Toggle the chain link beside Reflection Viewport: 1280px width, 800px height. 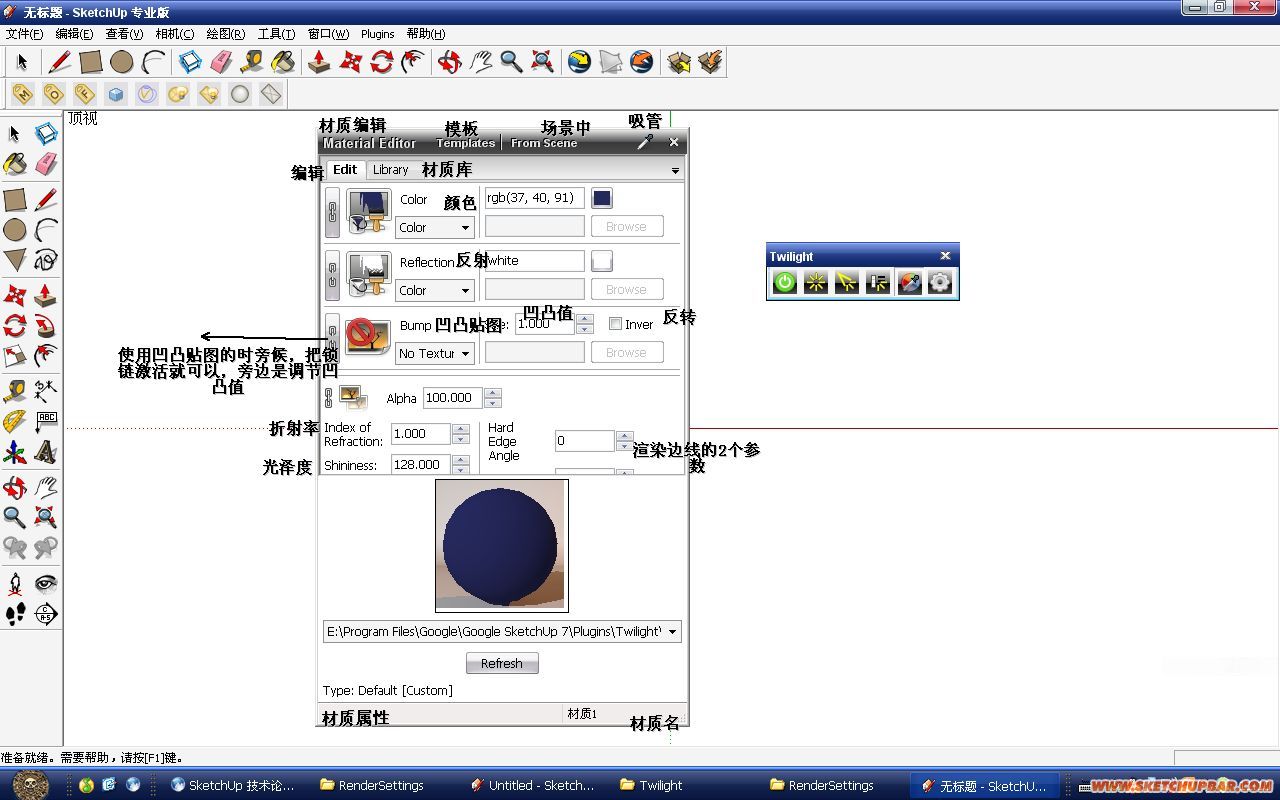pyautogui.click(x=333, y=276)
